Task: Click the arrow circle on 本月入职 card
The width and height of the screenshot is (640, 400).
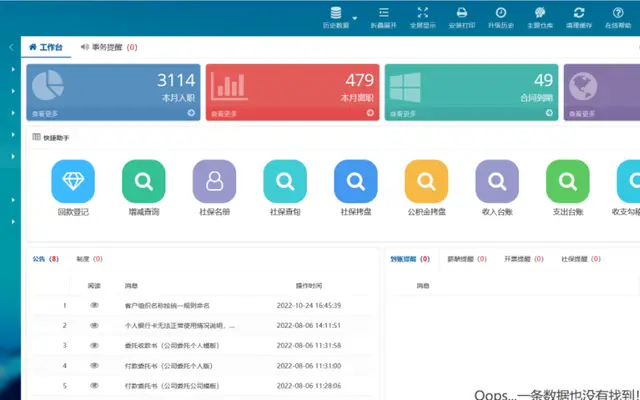Action: click(x=191, y=113)
